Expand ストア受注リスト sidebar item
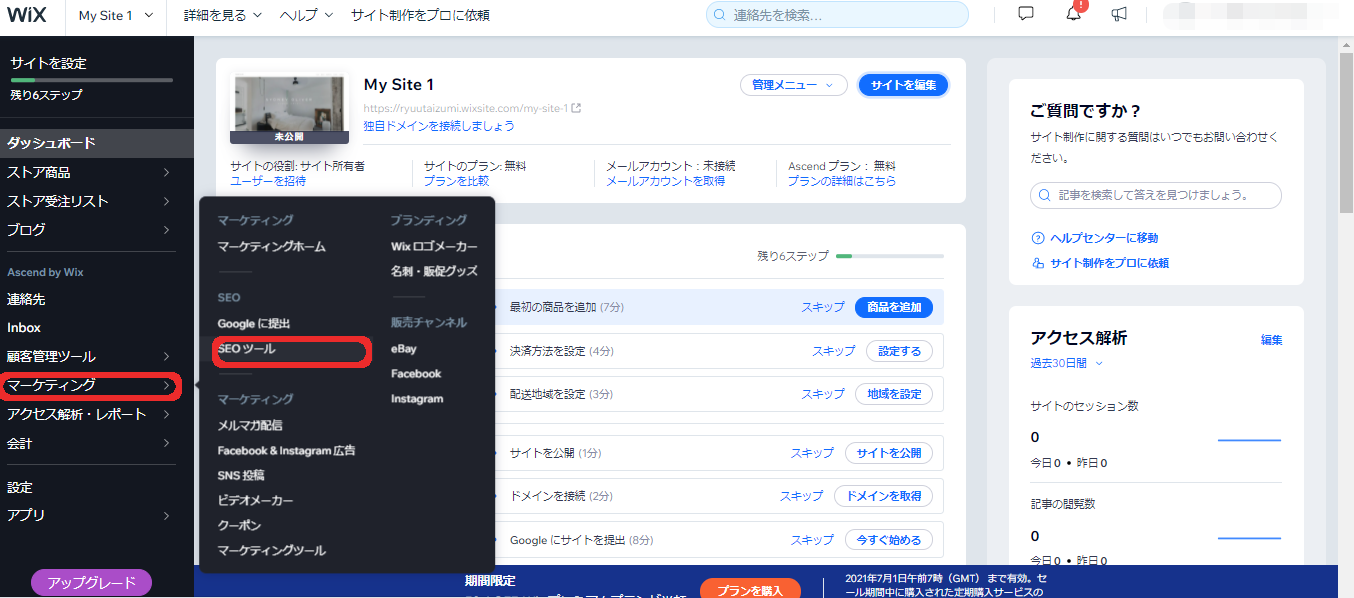This screenshot has height=598, width=1354. [96, 201]
